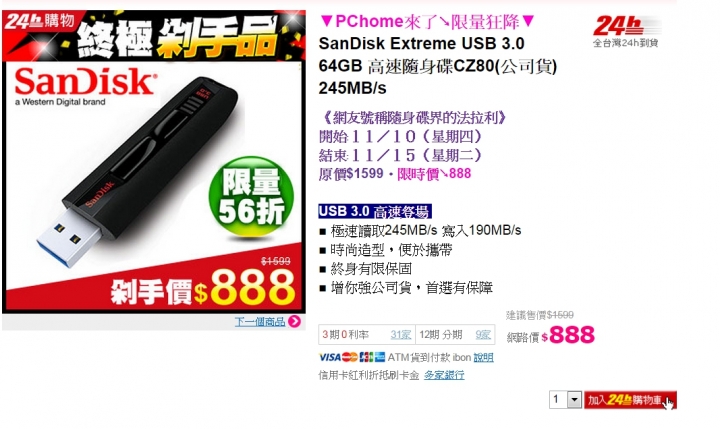Click the SanDisk USB drive product image
The height and width of the screenshot is (429, 720).
point(138,172)
